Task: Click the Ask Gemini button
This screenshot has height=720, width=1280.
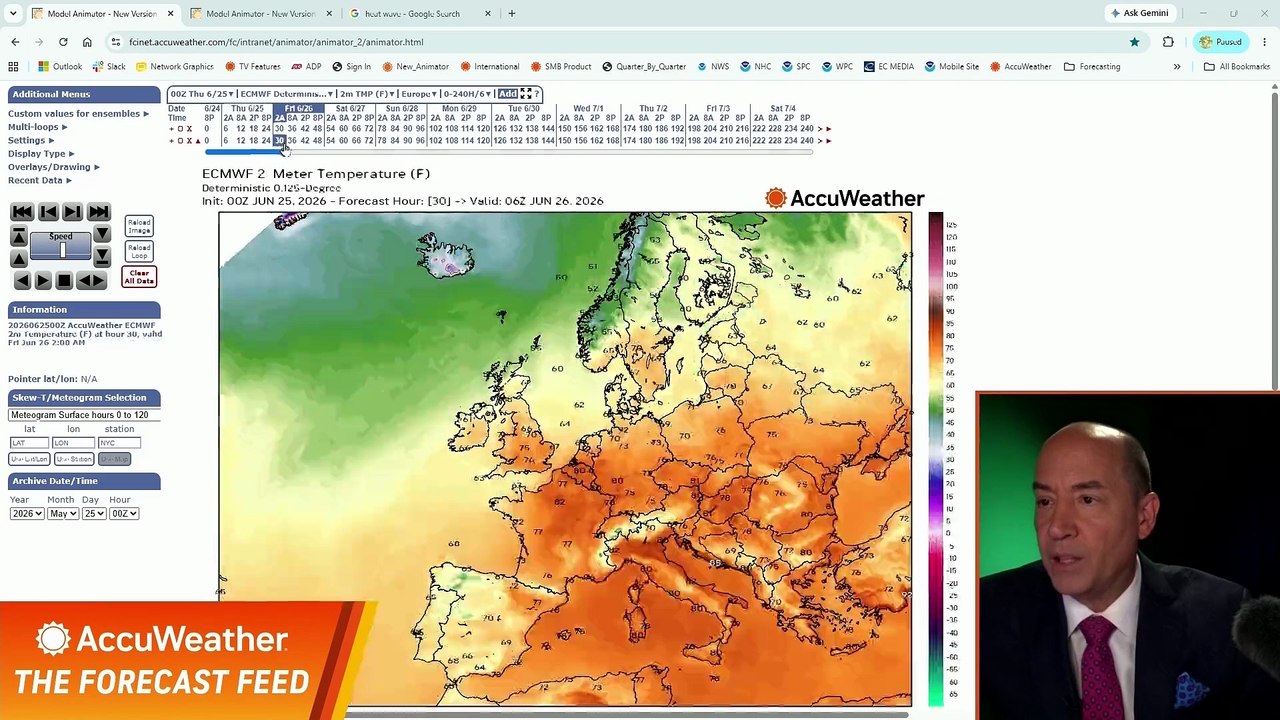Action: click(x=1139, y=14)
